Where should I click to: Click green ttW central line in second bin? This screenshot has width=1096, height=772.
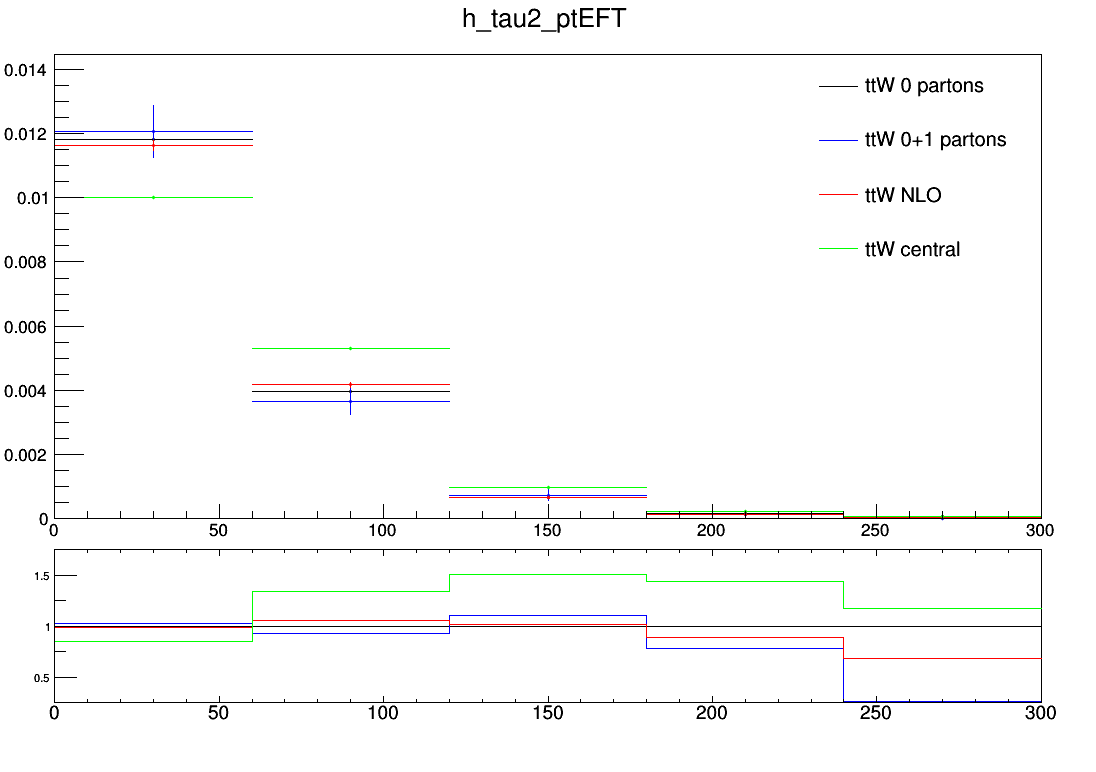coord(351,348)
